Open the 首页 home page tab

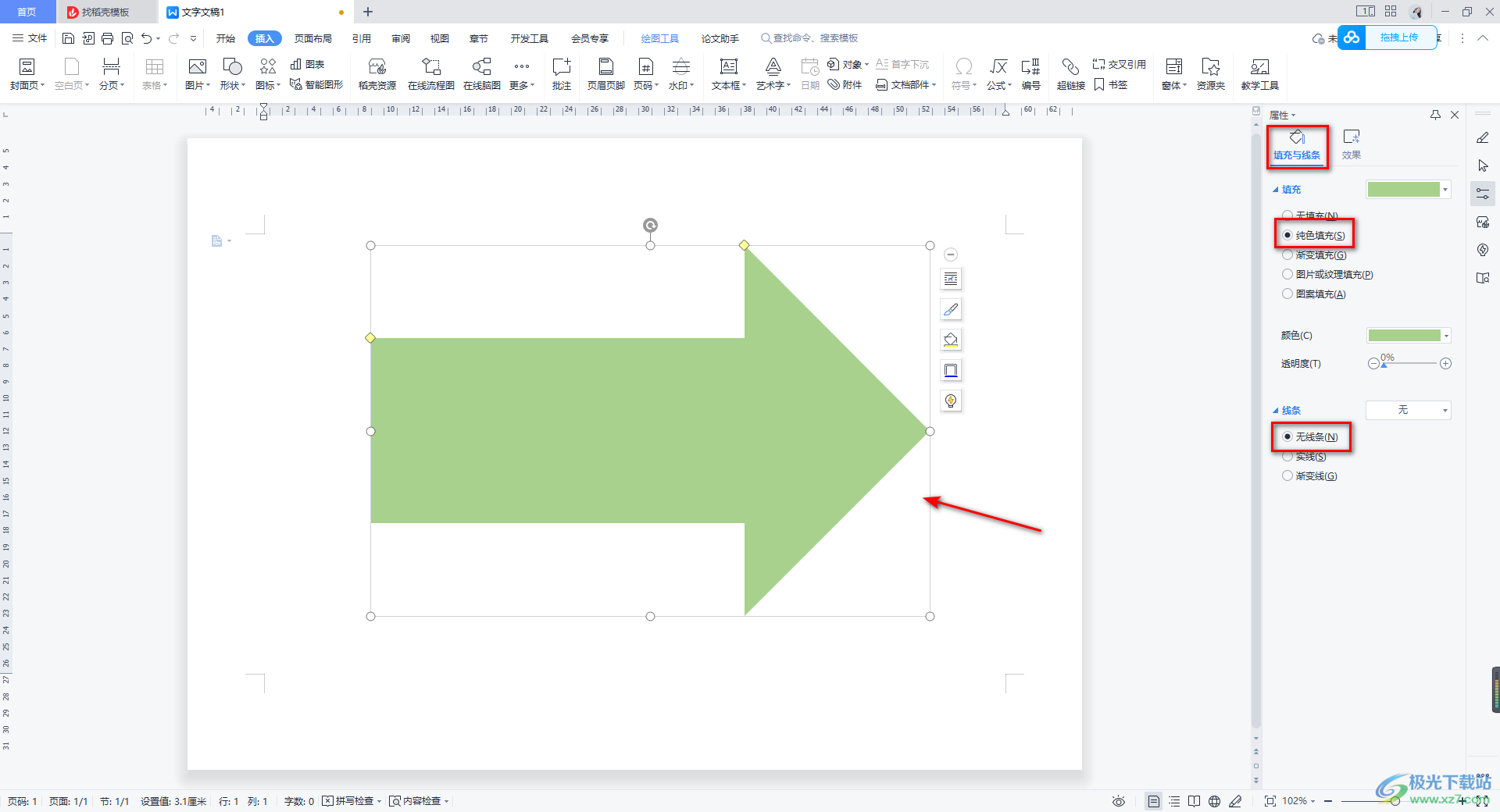[x=27, y=12]
